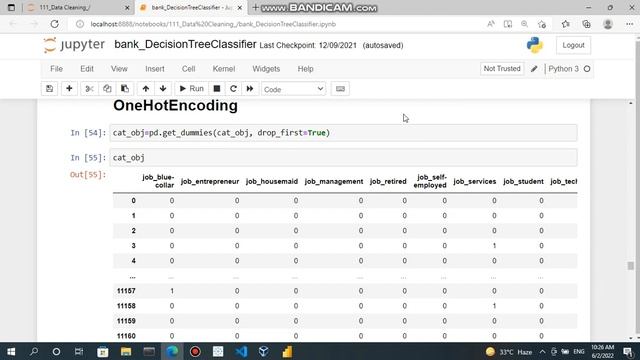The height and width of the screenshot is (360, 640).
Task: Open a new browser tab with plus
Action: [x=256, y=7]
